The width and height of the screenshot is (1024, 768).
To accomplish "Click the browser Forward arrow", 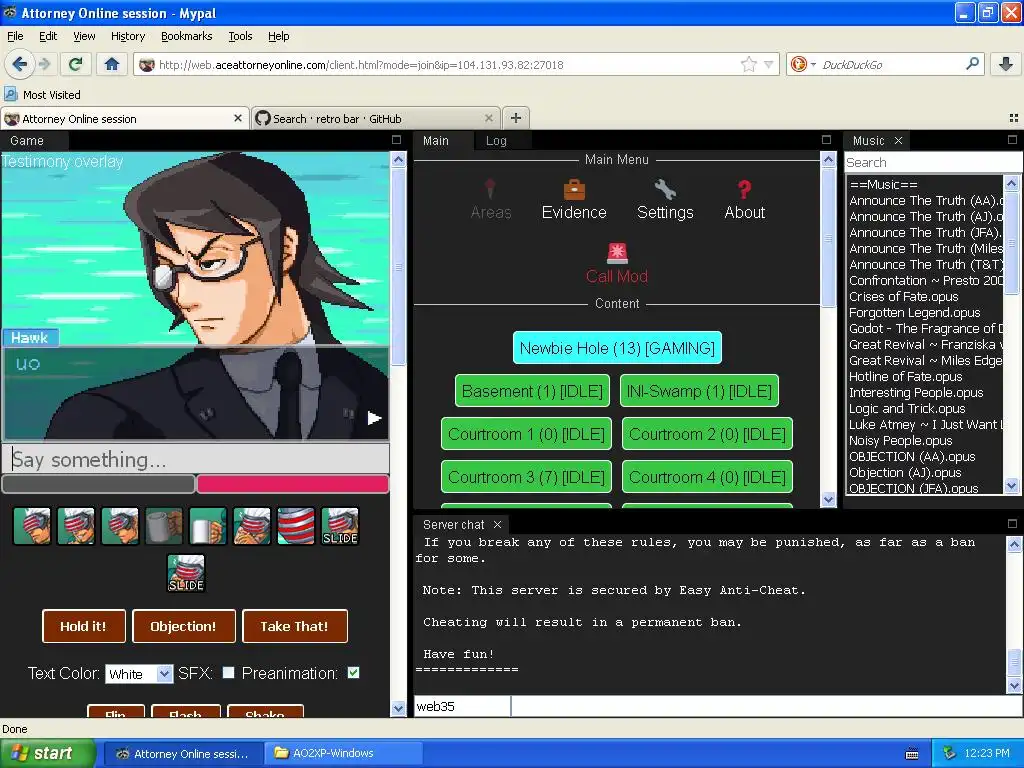I will pyautogui.click(x=44, y=64).
